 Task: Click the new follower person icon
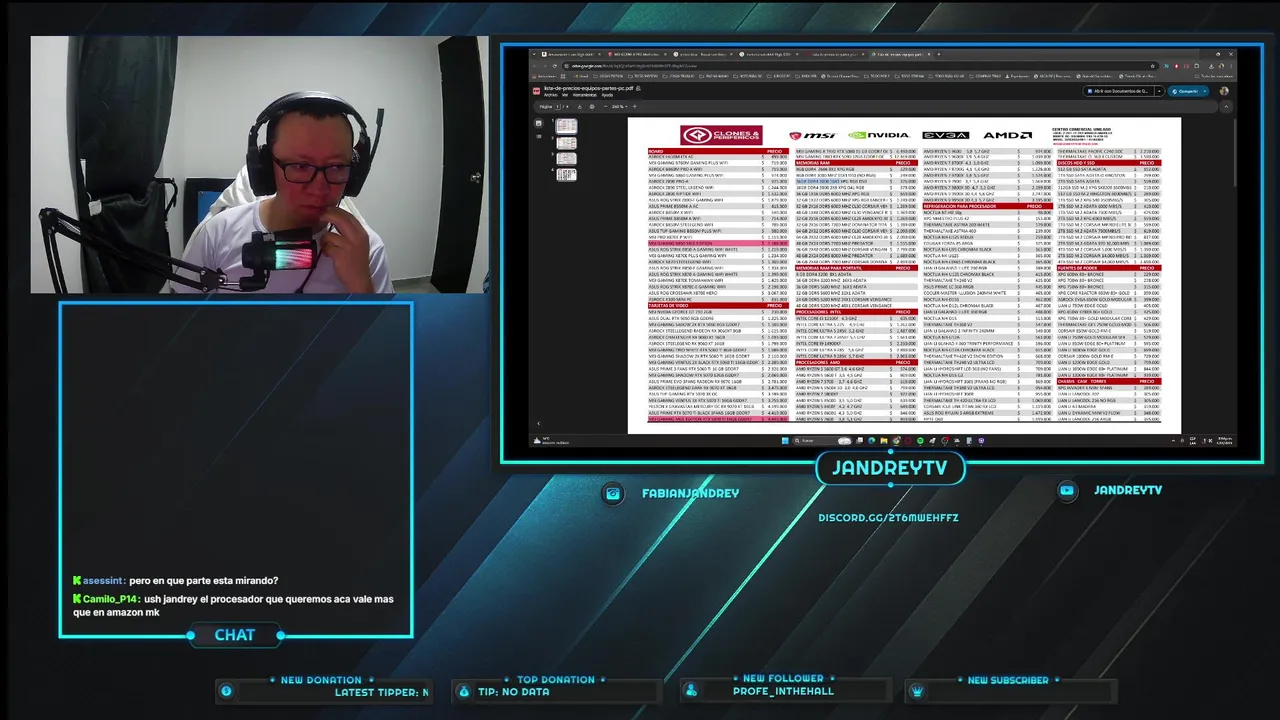click(691, 691)
